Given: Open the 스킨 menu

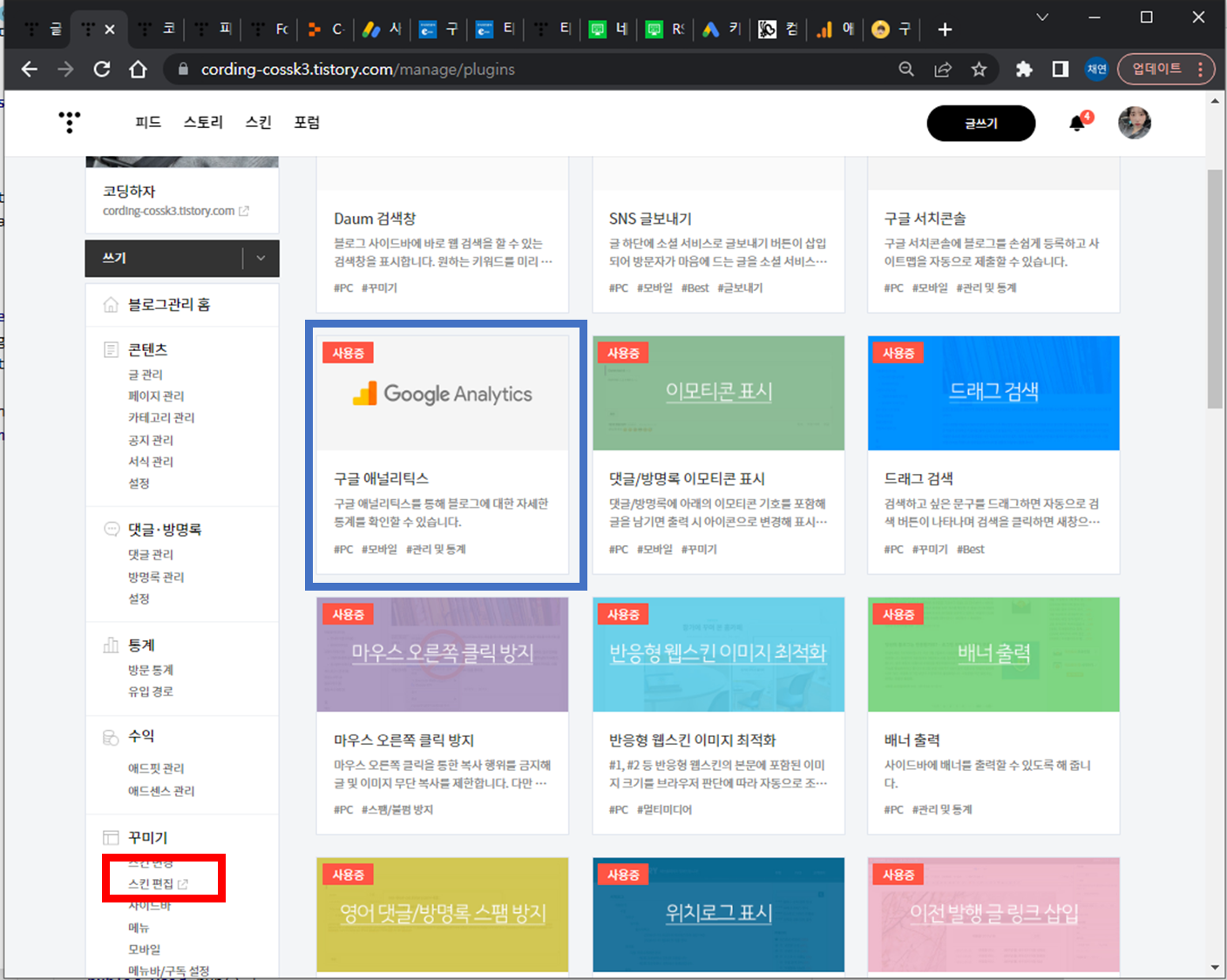Looking at the screenshot, I should pyautogui.click(x=258, y=123).
